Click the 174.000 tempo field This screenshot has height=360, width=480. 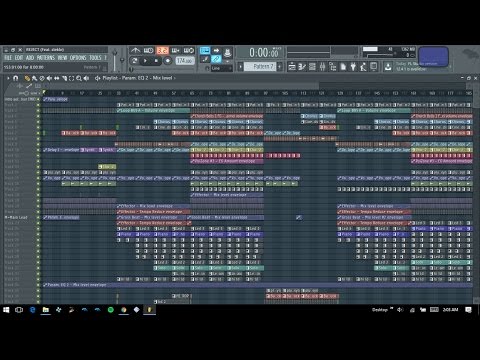click(x=185, y=61)
